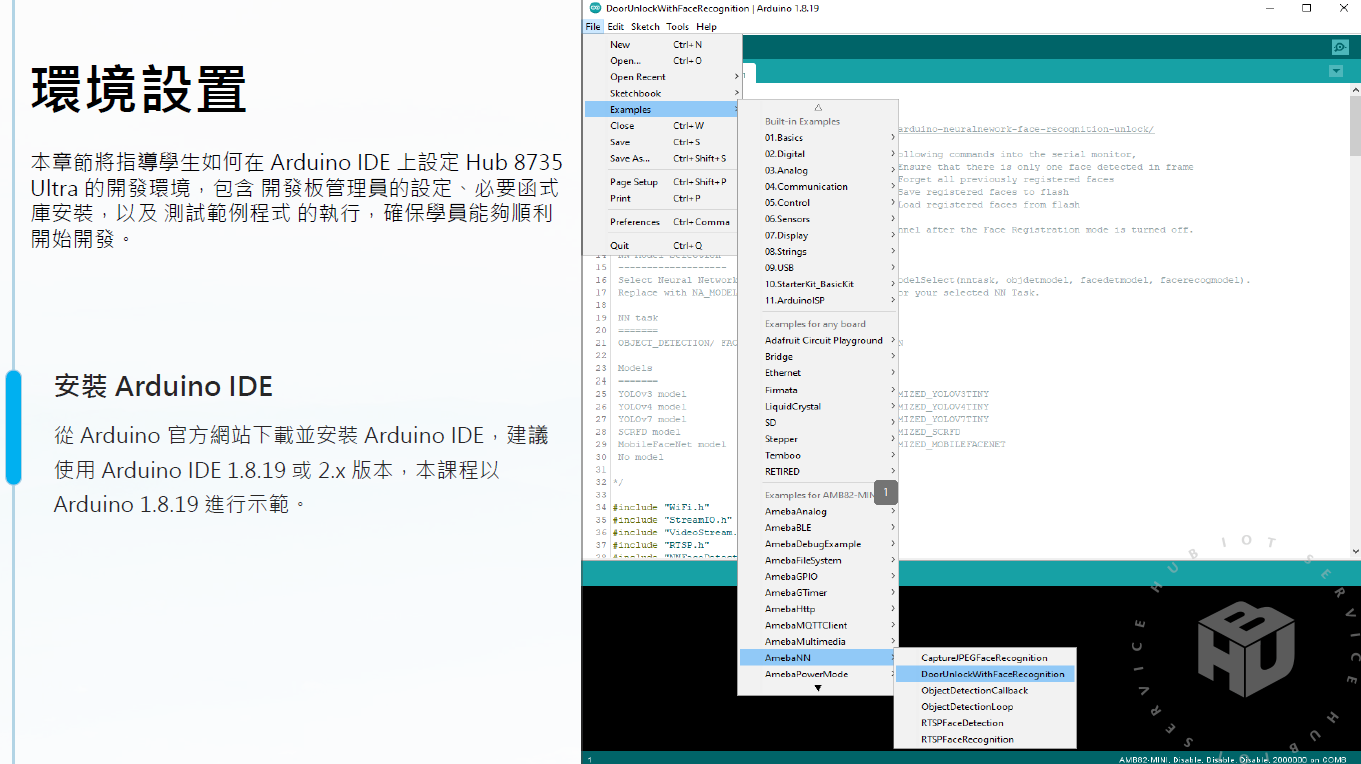Screen dimensions: 1361x764
Task: Select 08.Strings examples entry
Action: point(818,251)
